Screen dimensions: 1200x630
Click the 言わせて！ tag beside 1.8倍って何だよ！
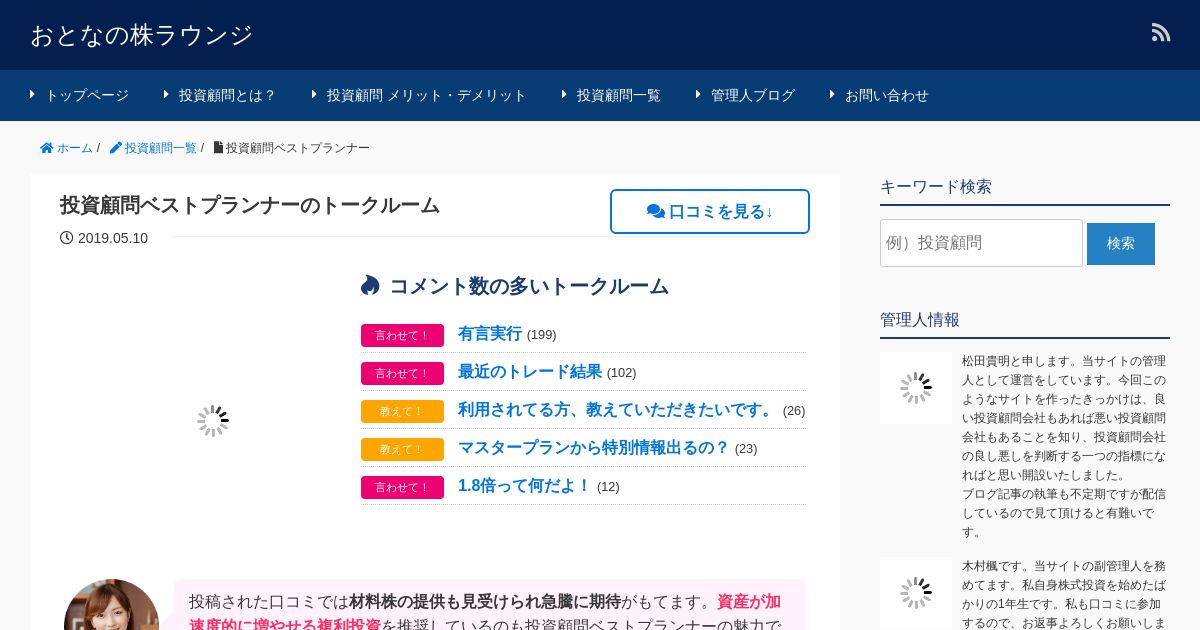[x=402, y=487]
